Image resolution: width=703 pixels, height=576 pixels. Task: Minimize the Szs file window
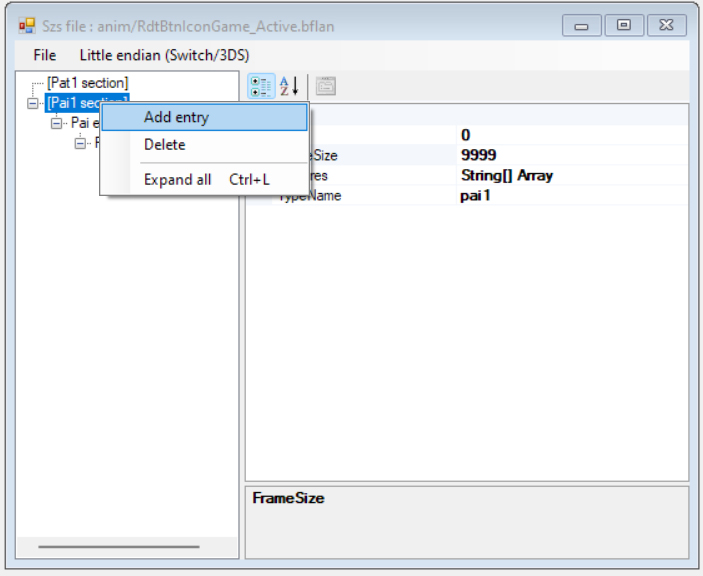[581, 25]
